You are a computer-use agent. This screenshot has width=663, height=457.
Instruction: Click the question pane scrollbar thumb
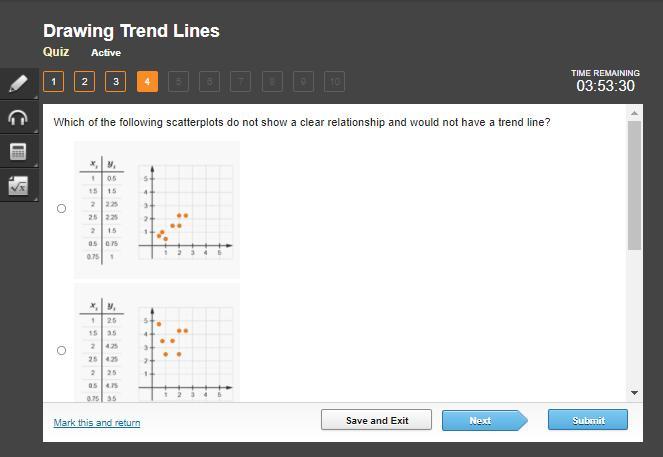(634, 185)
